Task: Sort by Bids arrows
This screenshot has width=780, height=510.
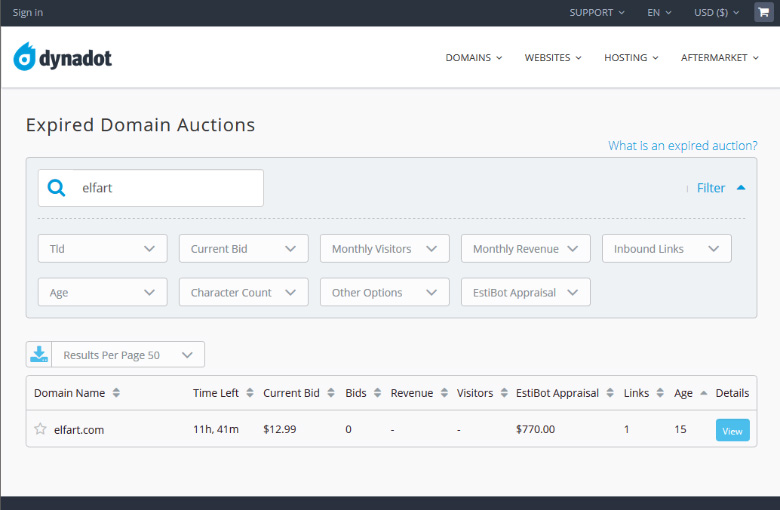Action: (378, 393)
